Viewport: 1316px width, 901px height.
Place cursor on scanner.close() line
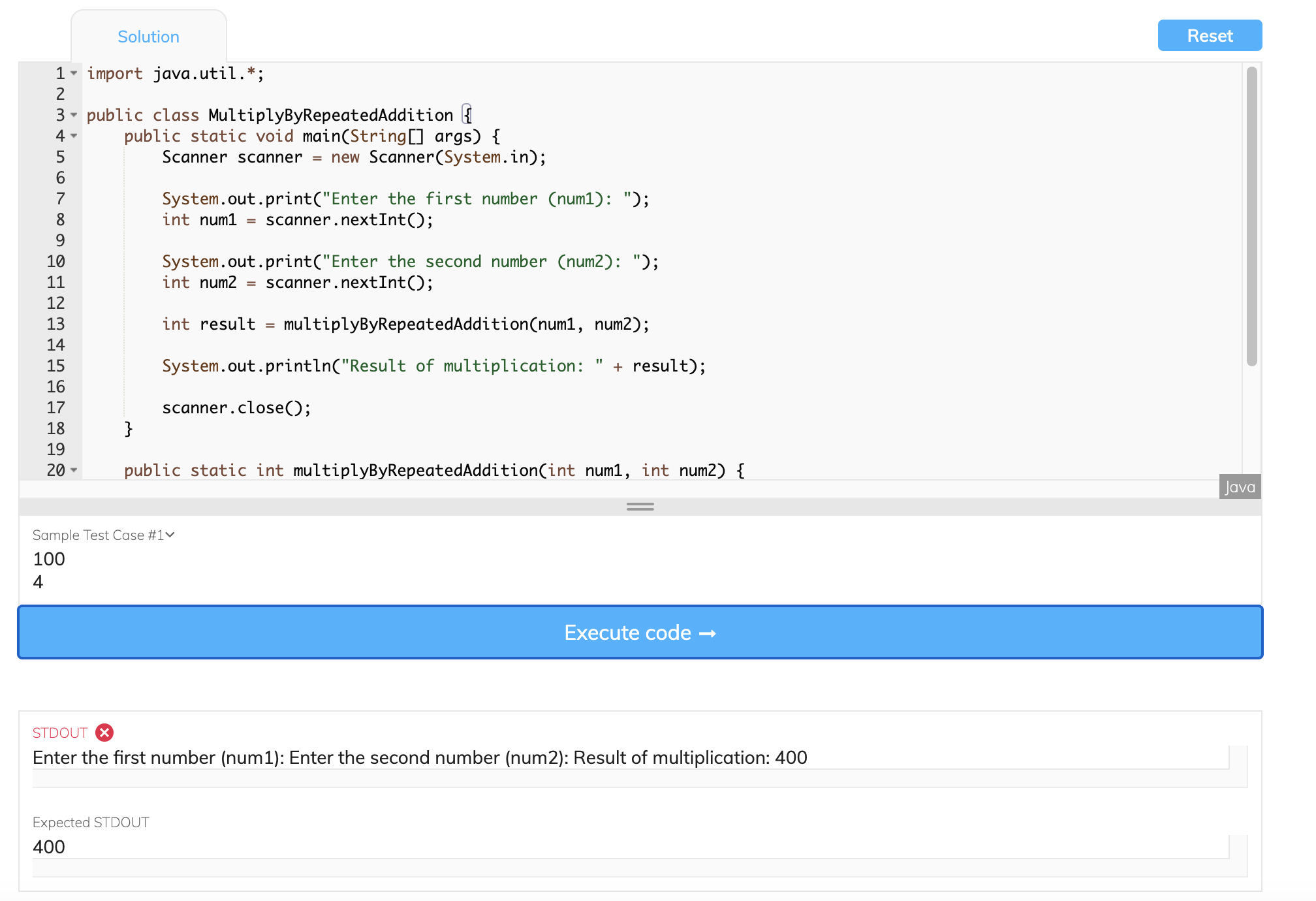coord(236,407)
